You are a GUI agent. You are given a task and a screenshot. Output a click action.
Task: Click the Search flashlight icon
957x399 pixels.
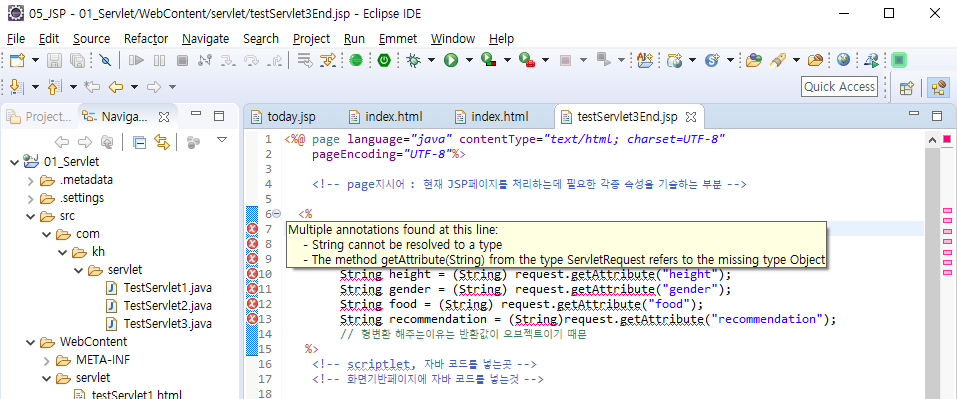click(x=778, y=60)
